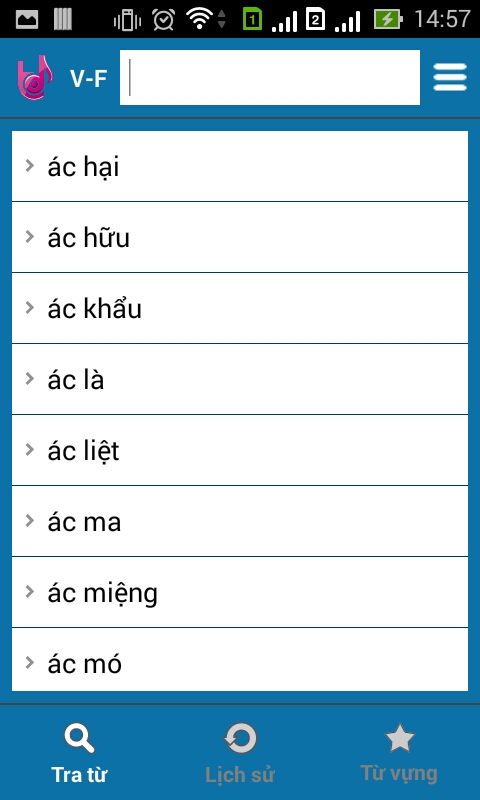Expand chevron next to ác hại

point(30,165)
